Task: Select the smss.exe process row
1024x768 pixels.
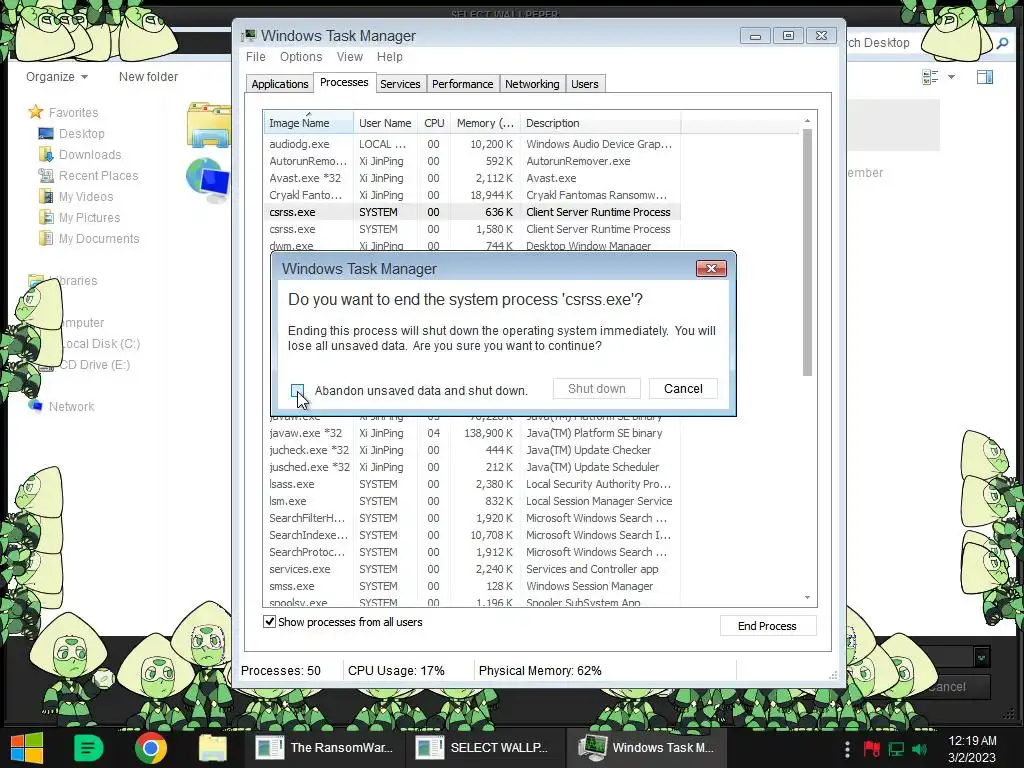Action: (472, 586)
